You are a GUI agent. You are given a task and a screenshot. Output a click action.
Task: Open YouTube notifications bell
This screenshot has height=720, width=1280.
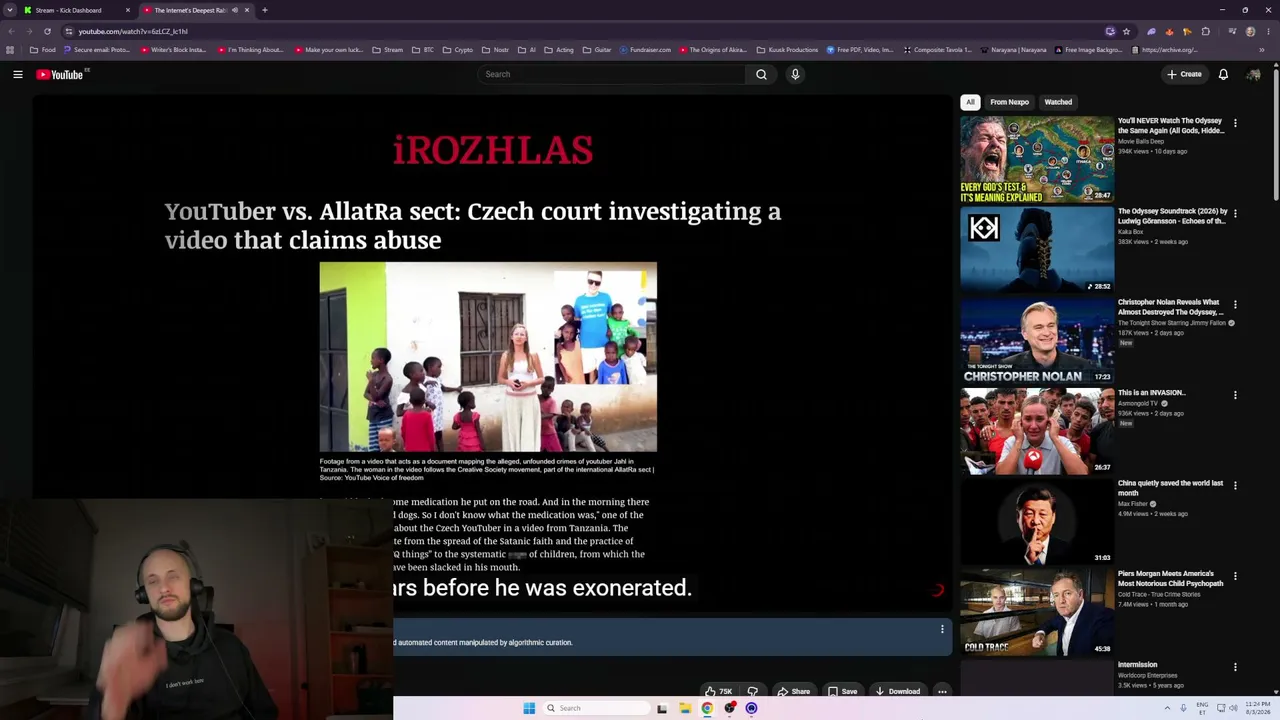[x=1223, y=74]
